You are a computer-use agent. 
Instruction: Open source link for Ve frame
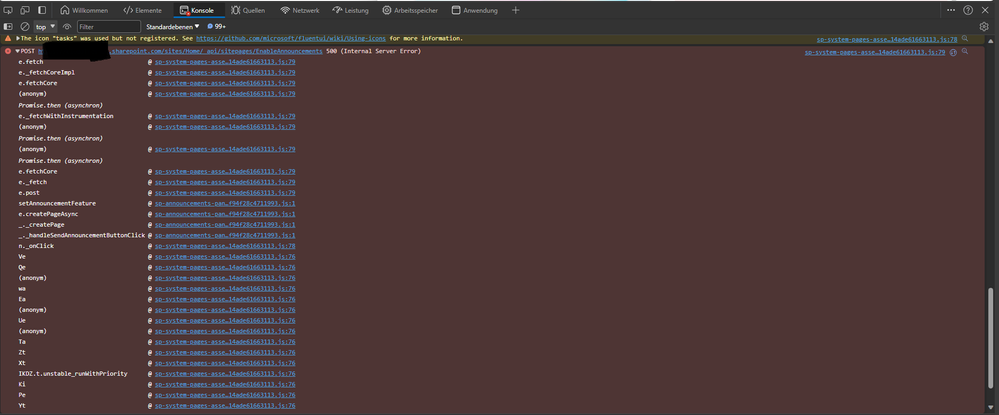pyautogui.click(x=225, y=256)
